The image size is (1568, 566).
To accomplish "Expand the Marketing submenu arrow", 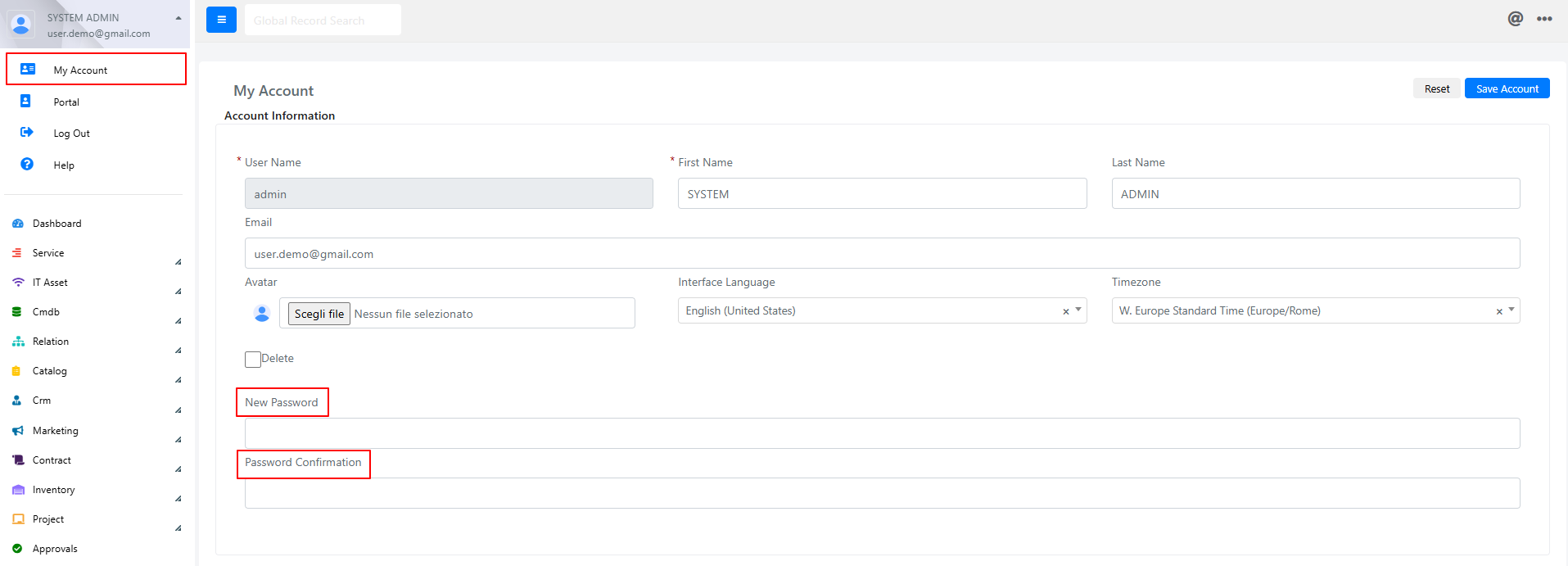I will (x=178, y=440).
